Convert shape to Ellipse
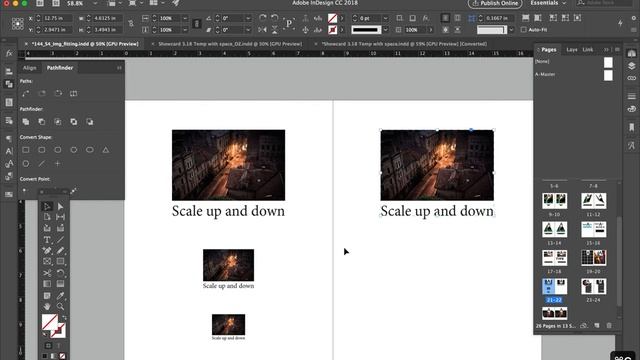The image size is (640, 360). click(89, 150)
